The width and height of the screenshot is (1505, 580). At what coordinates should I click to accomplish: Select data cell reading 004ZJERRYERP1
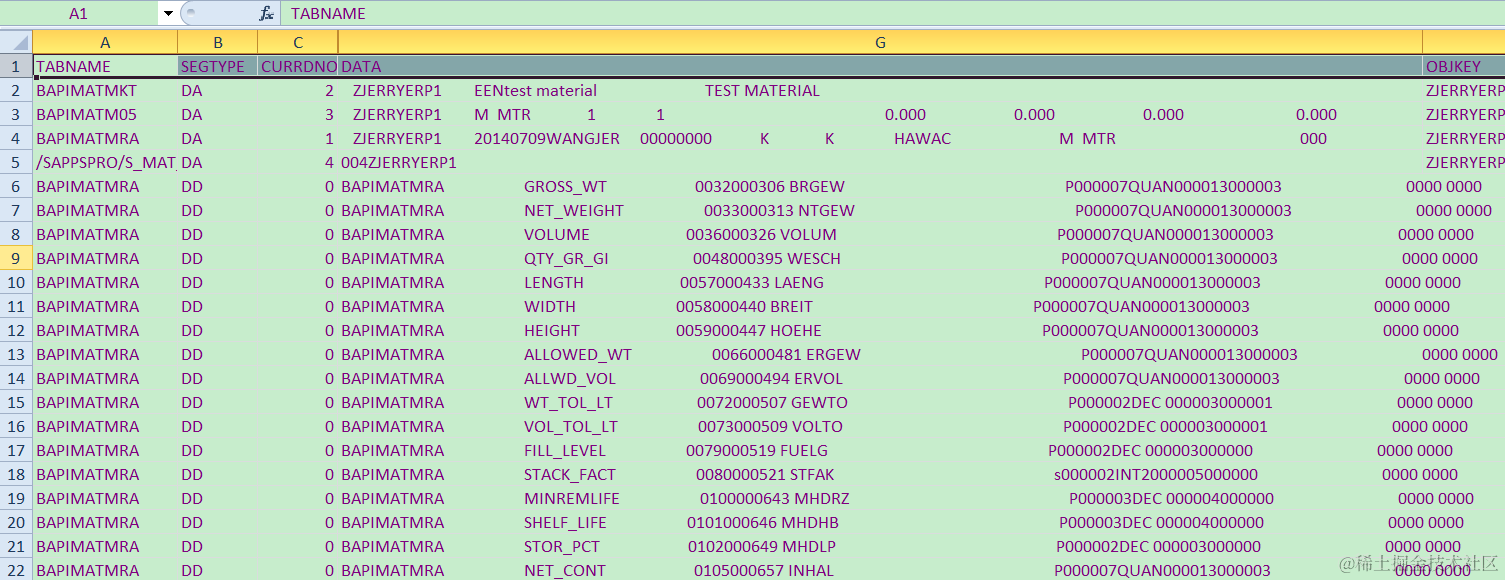tap(880, 162)
